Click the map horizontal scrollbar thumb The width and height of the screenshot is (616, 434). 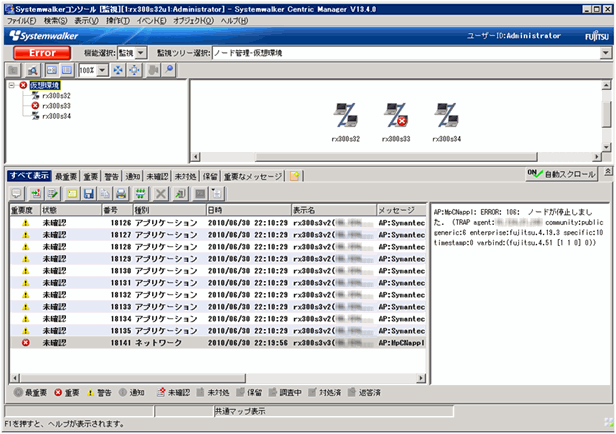click(x=396, y=157)
